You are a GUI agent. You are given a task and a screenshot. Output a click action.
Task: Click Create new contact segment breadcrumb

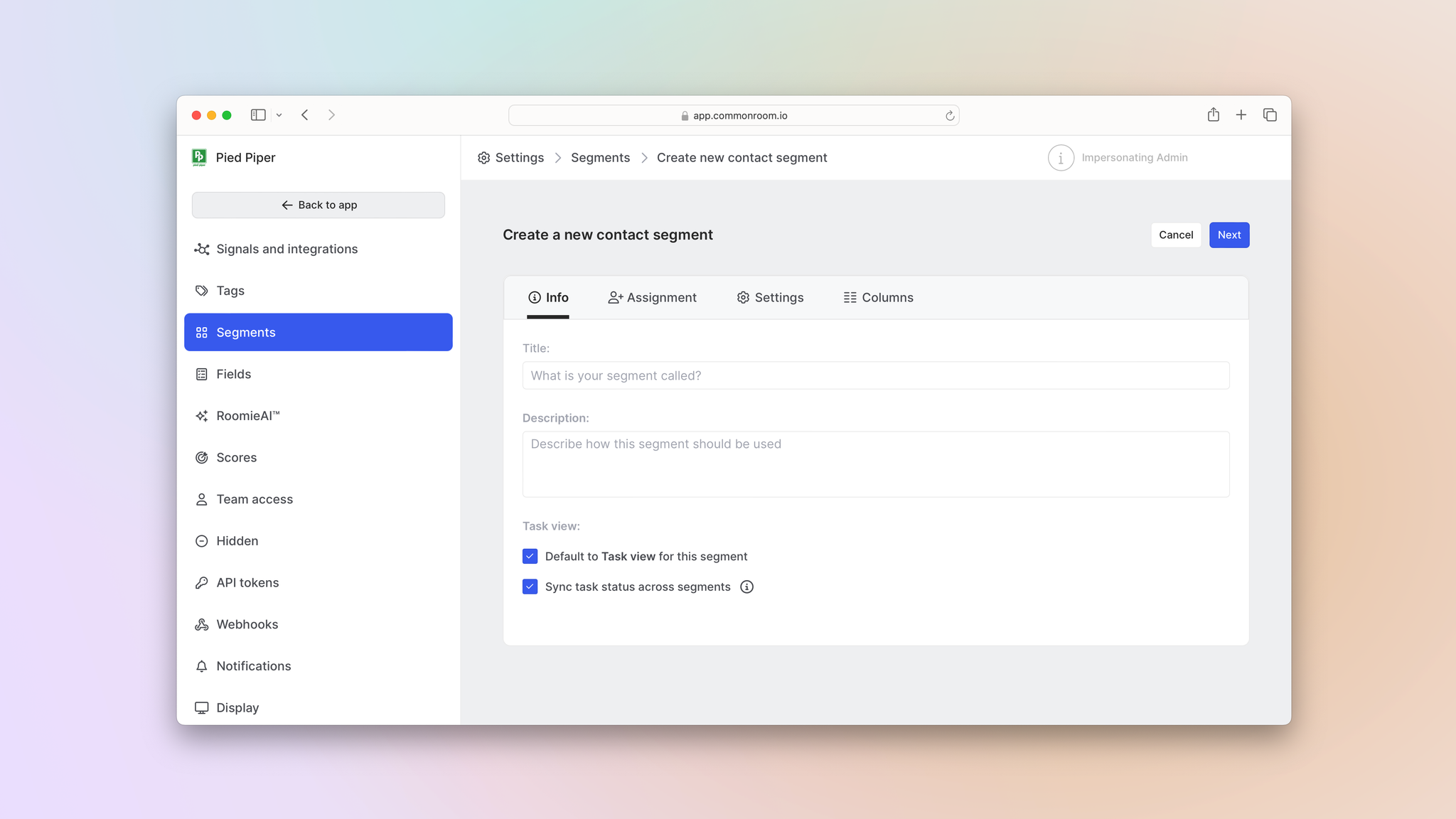[x=742, y=158]
